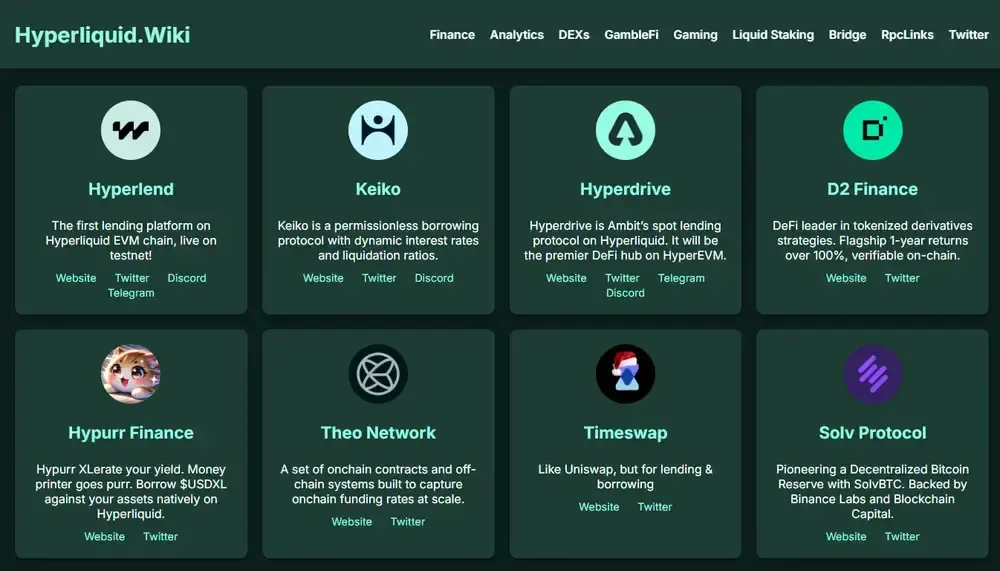Click the Keiko permissionless borrowing description
1000x571 pixels.
pos(378,241)
